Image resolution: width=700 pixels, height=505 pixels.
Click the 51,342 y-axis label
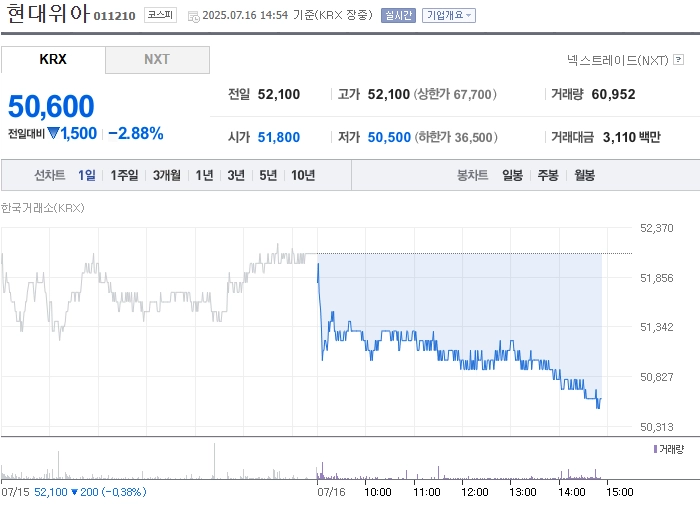657,327
